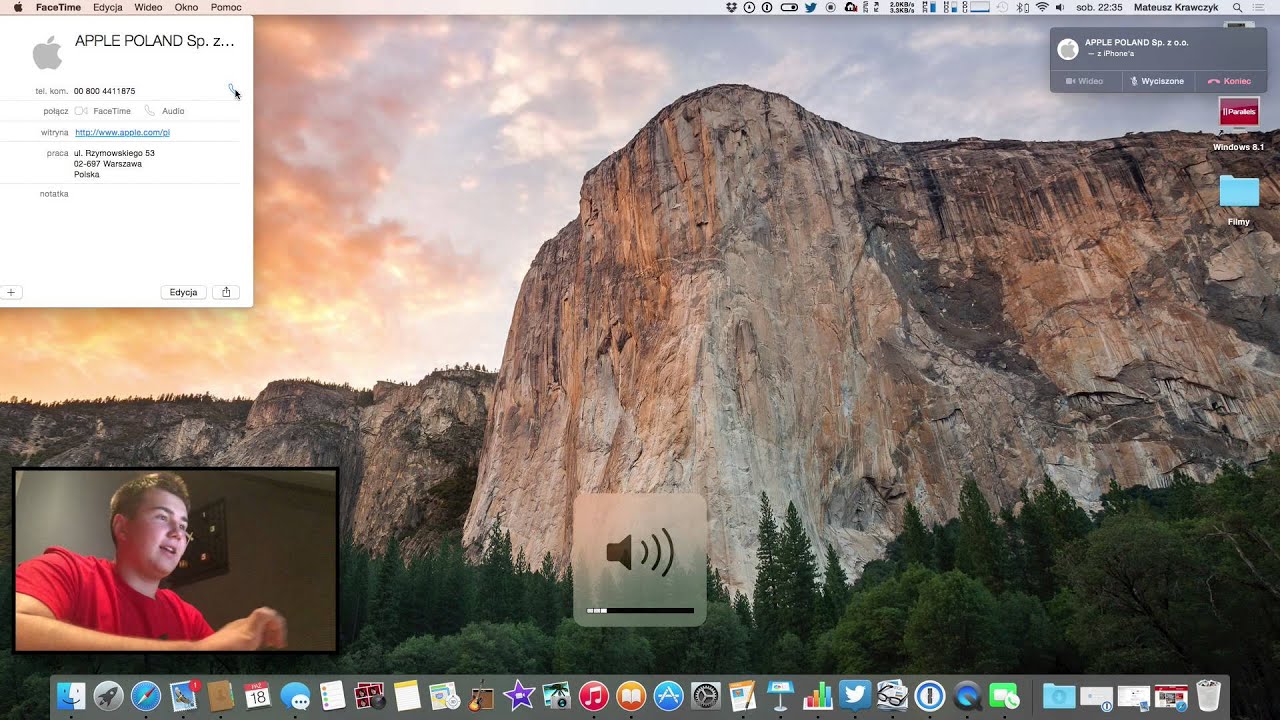Open Keynote from the Dock
The height and width of the screenshot is (720, 1280).
coord(780,696)
